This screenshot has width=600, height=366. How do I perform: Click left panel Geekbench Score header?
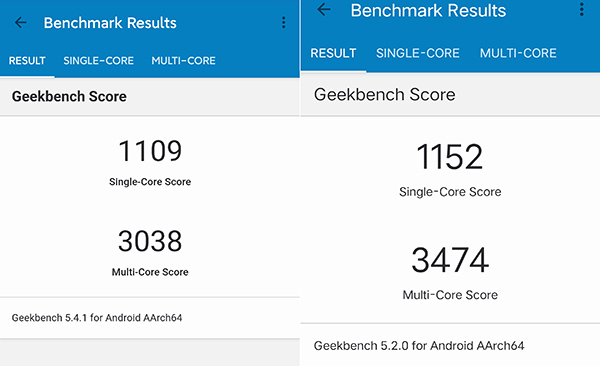click(x=69, y=96)
